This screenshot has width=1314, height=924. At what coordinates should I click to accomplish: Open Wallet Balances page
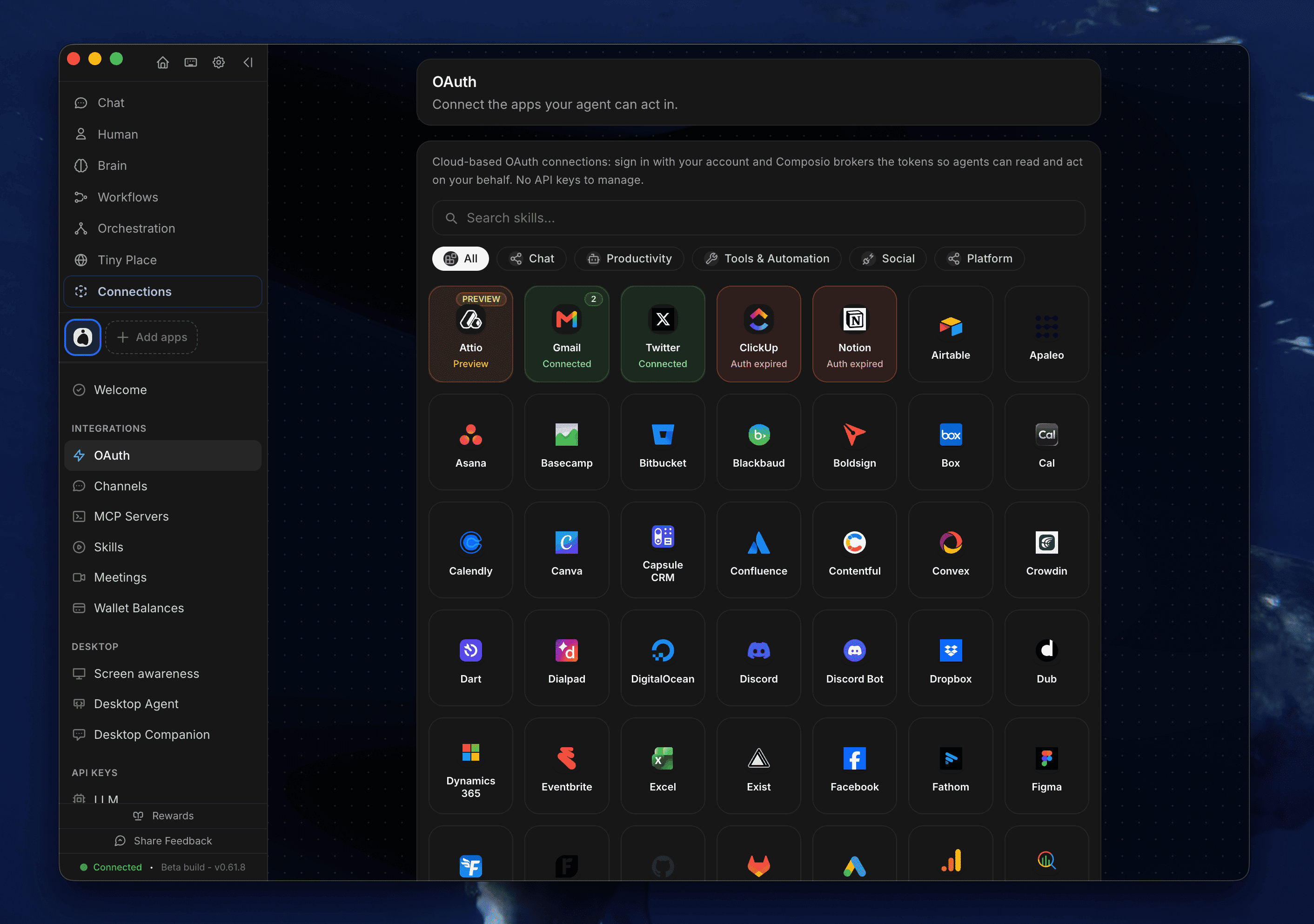tap(162, 608)
